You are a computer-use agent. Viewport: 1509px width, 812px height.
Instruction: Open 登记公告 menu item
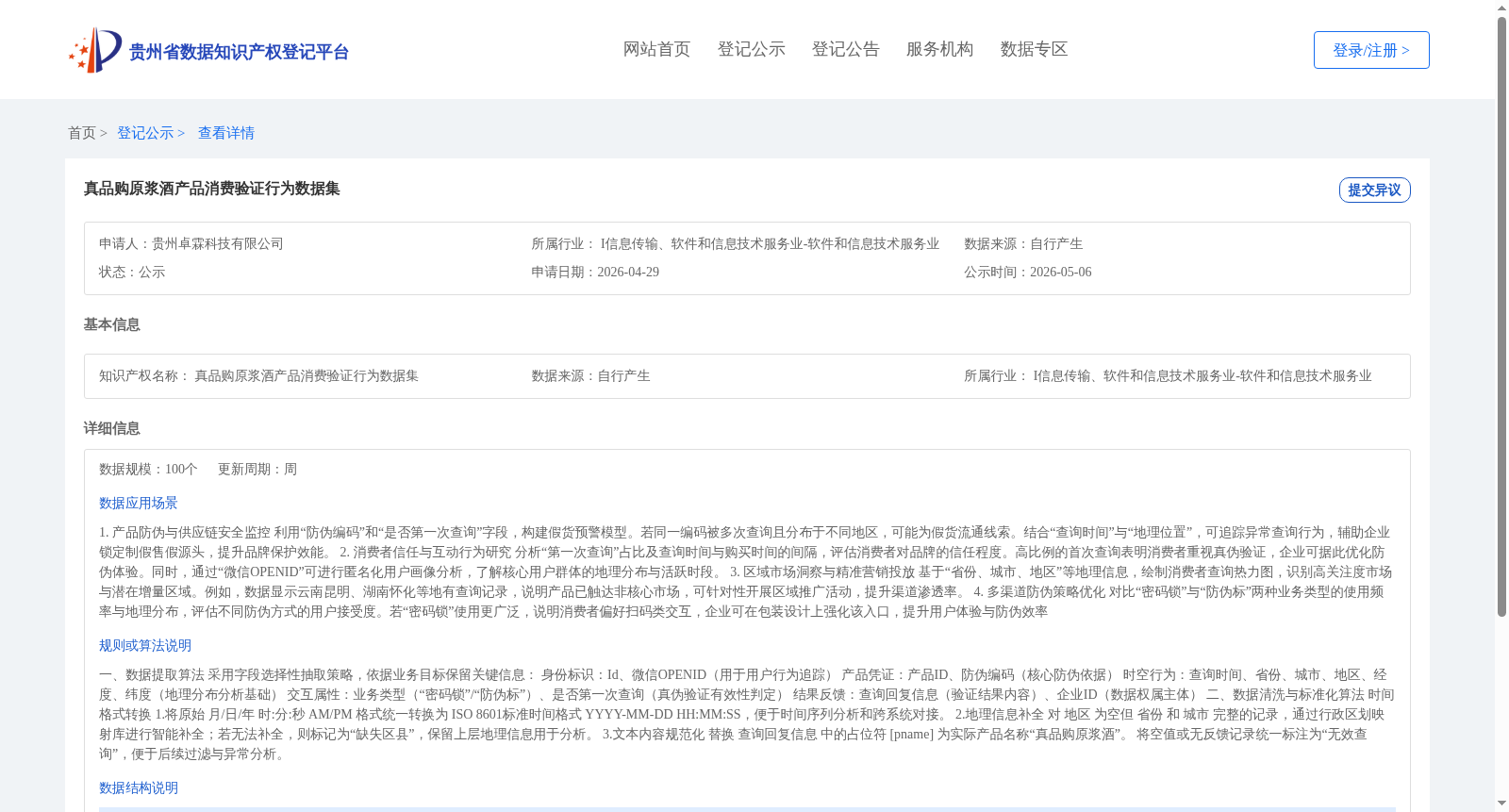(x=845, y=49)
